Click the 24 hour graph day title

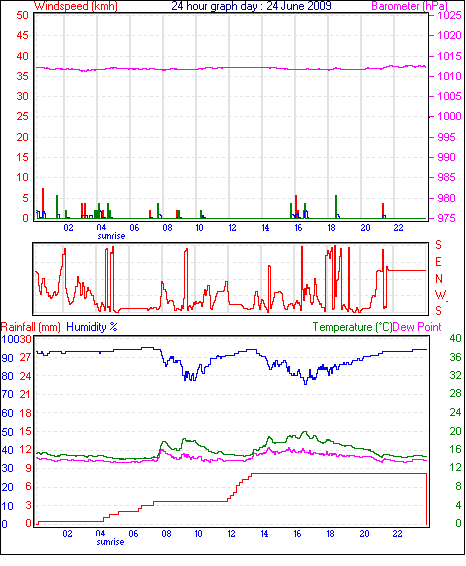(x=251, y=6)
